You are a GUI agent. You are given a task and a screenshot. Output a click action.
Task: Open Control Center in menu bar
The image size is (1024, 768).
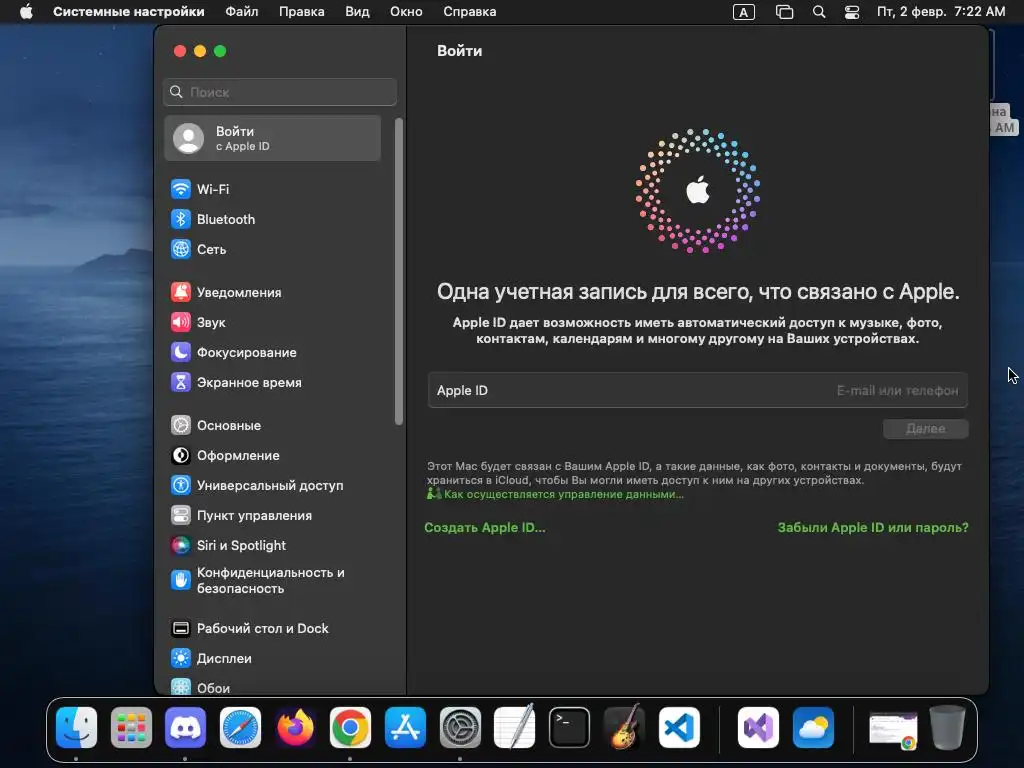[x=852, y=12]
